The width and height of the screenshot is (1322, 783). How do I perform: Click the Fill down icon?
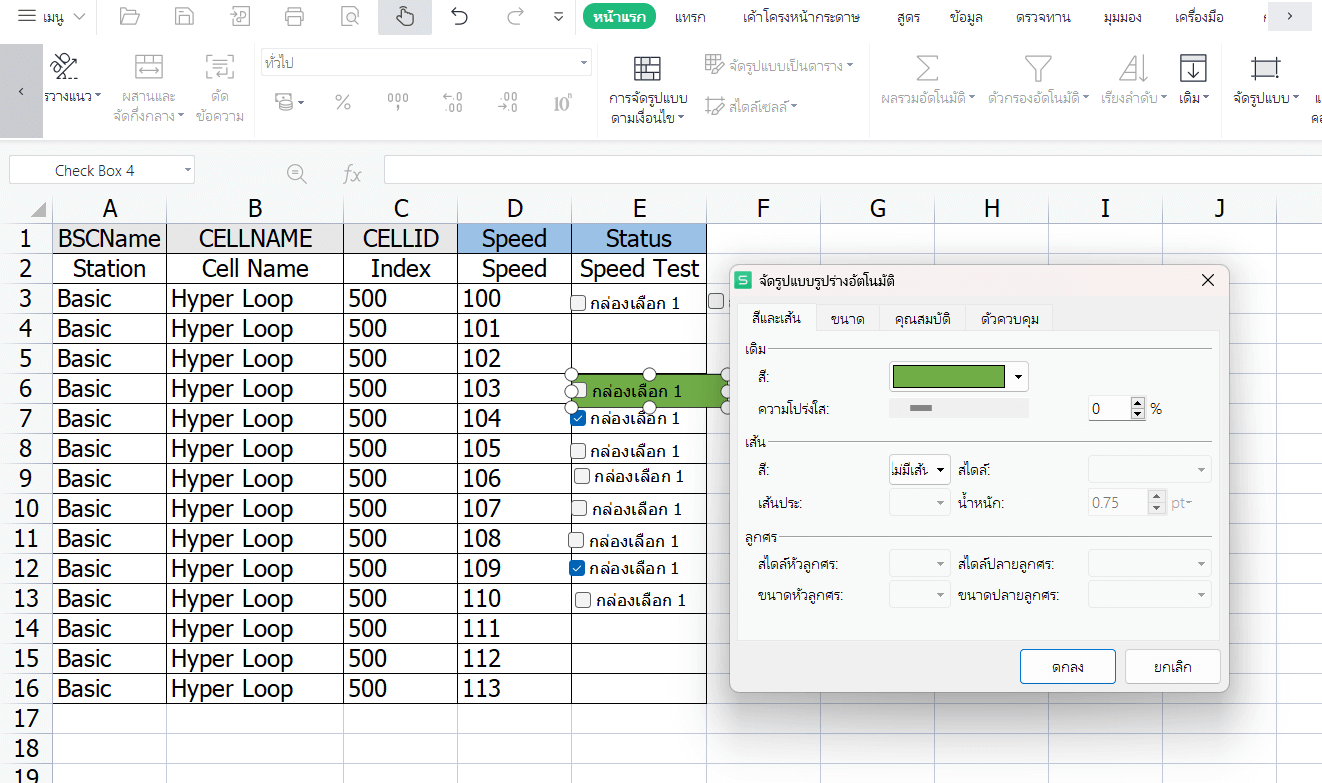tap(1192, 70)
